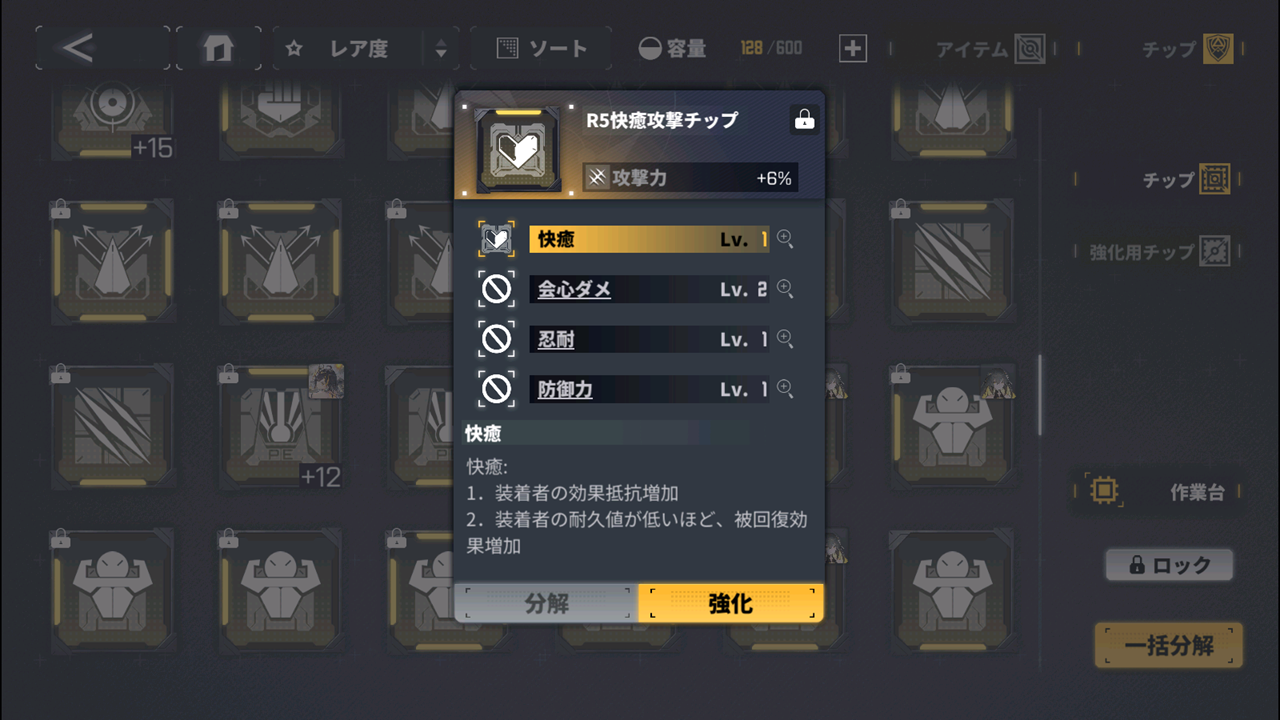
Task: Open the ソート sort options
Action: point(541,48)
